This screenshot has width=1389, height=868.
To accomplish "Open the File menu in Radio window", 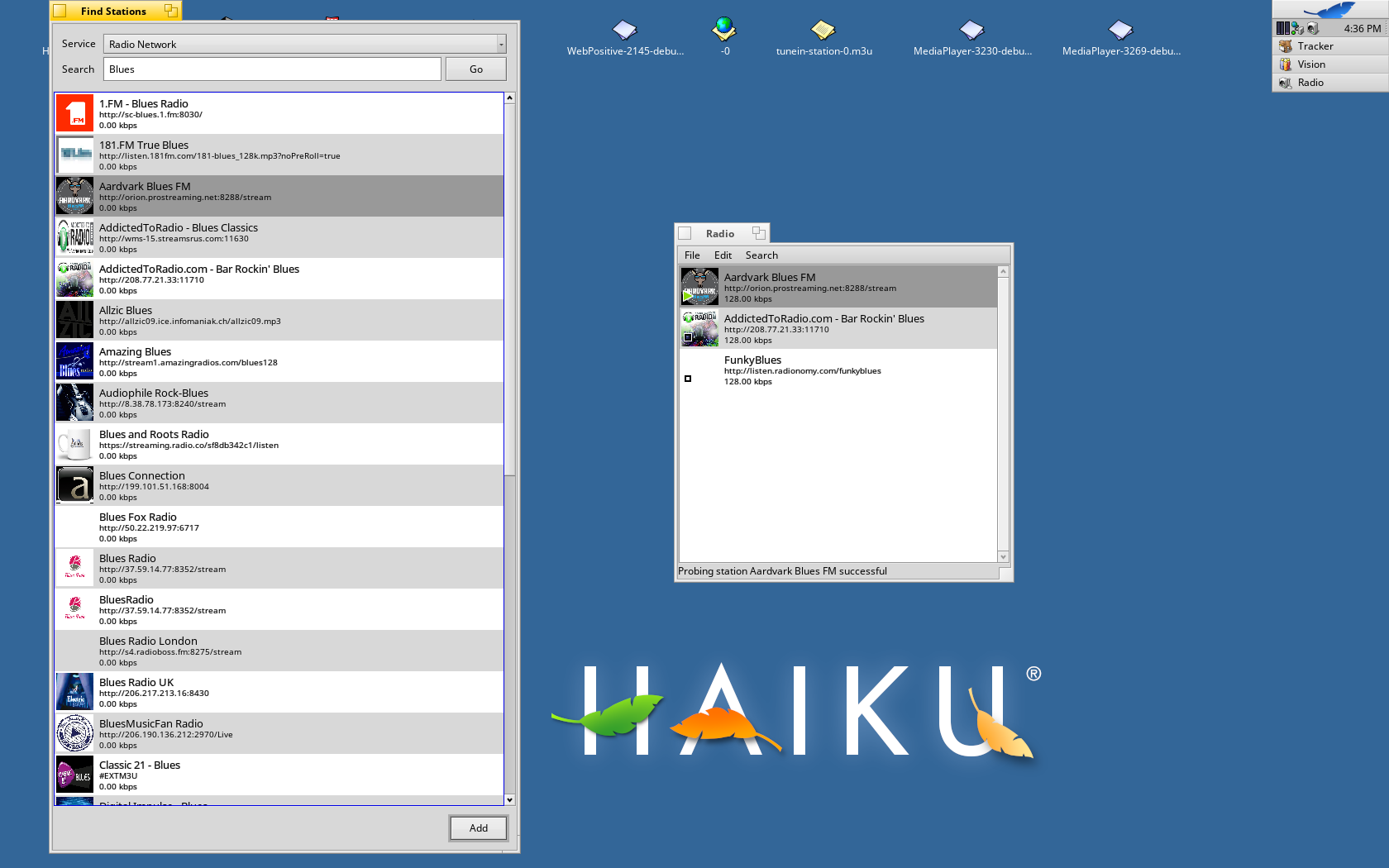I will tap(692, 255).
